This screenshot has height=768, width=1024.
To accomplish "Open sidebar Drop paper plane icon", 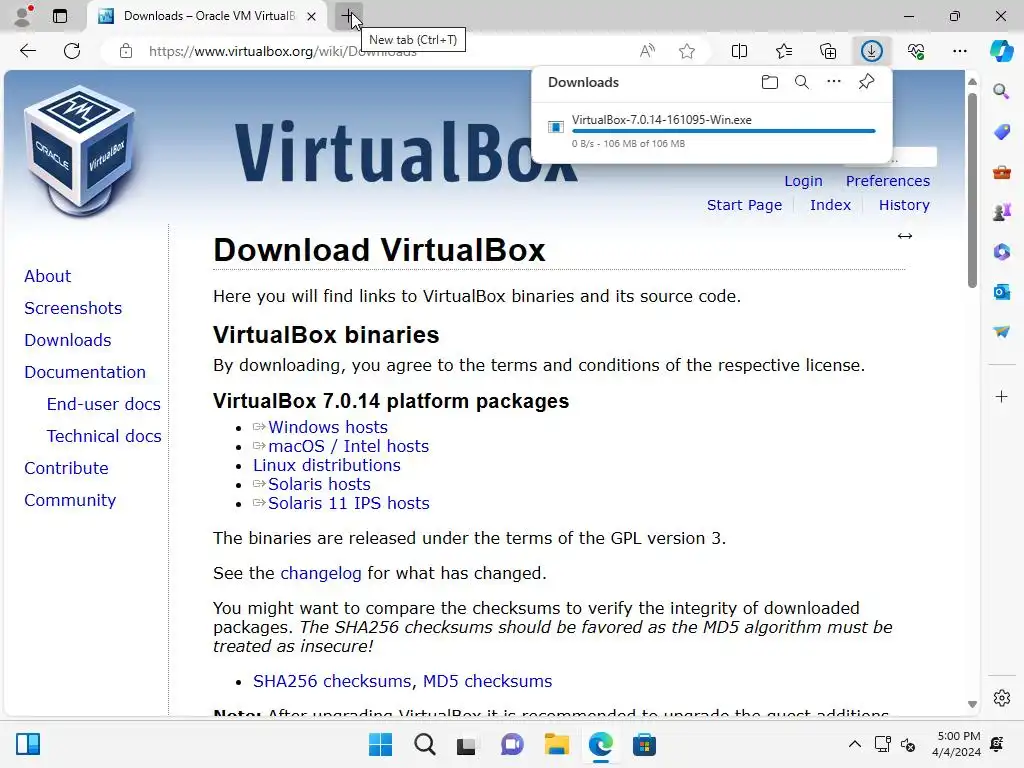I will [1002, 332].
